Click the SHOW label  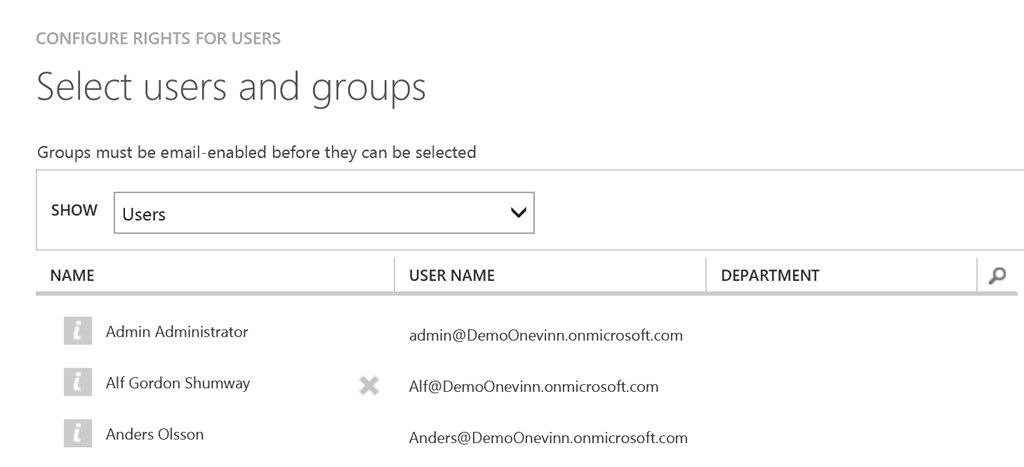coord(74,211)
